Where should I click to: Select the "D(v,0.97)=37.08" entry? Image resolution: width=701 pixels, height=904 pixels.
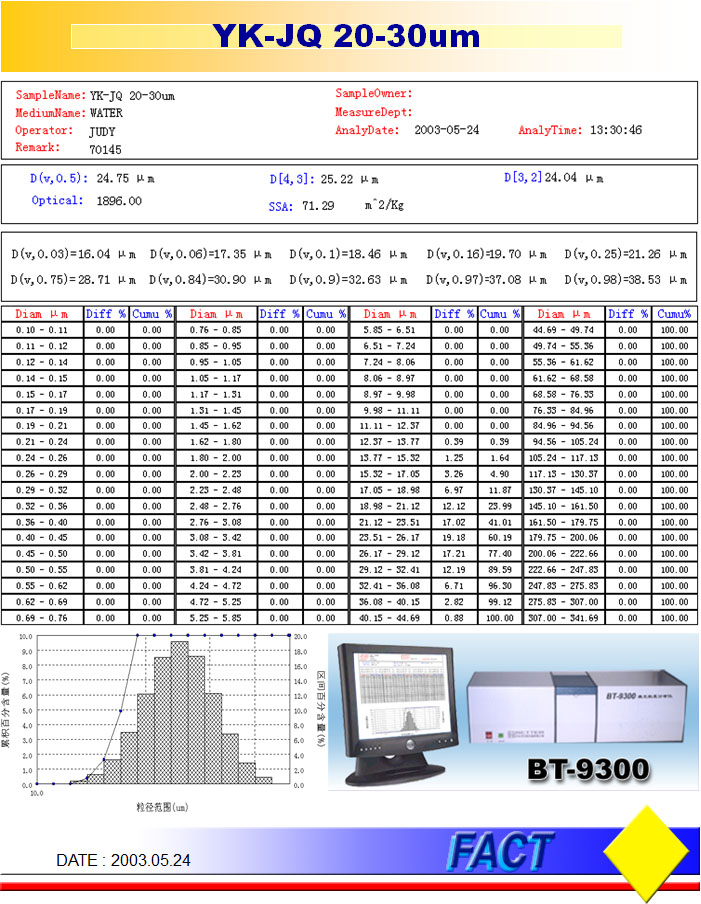coord(487,280)
